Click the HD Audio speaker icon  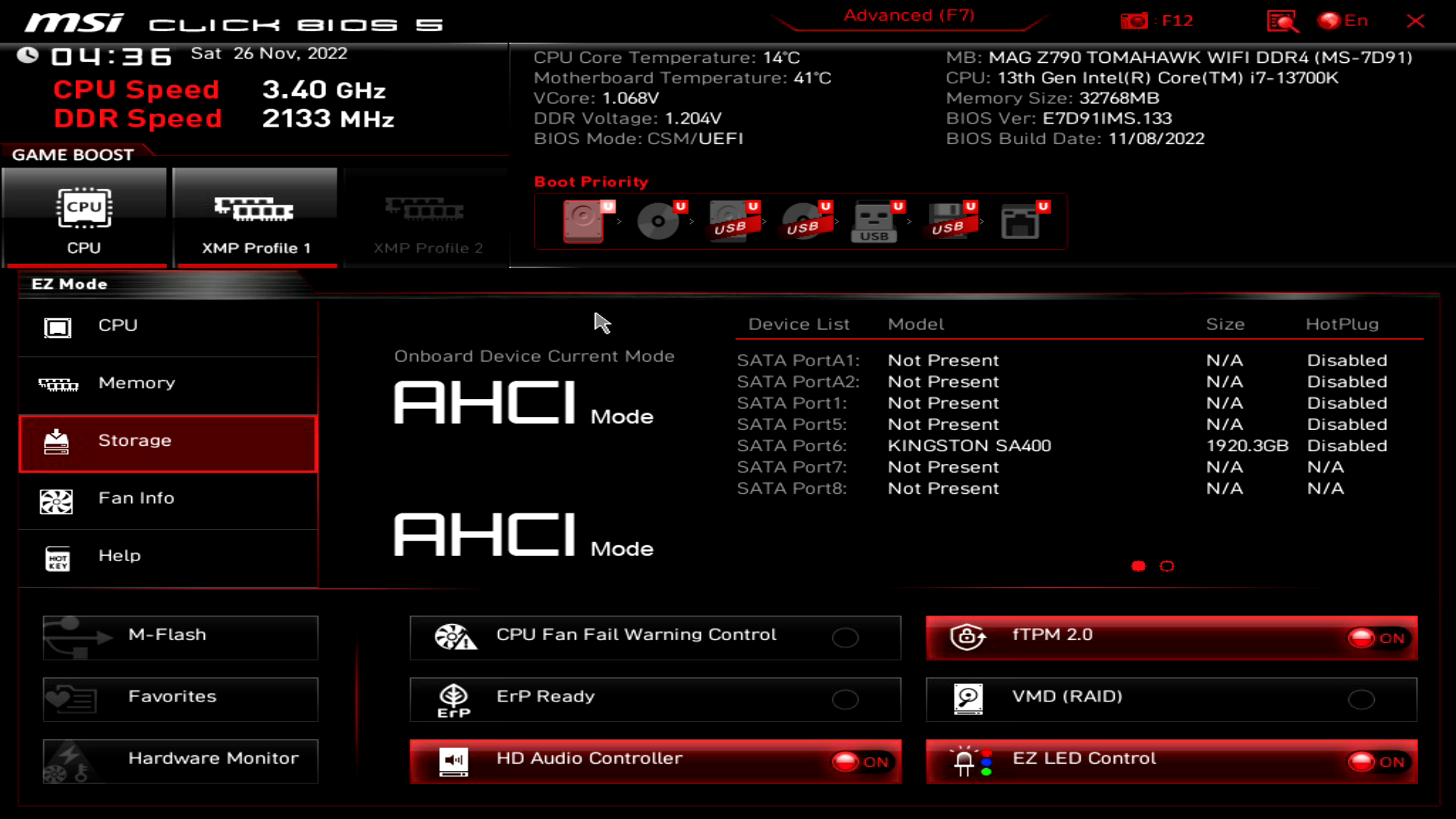(x=453, y=761)
